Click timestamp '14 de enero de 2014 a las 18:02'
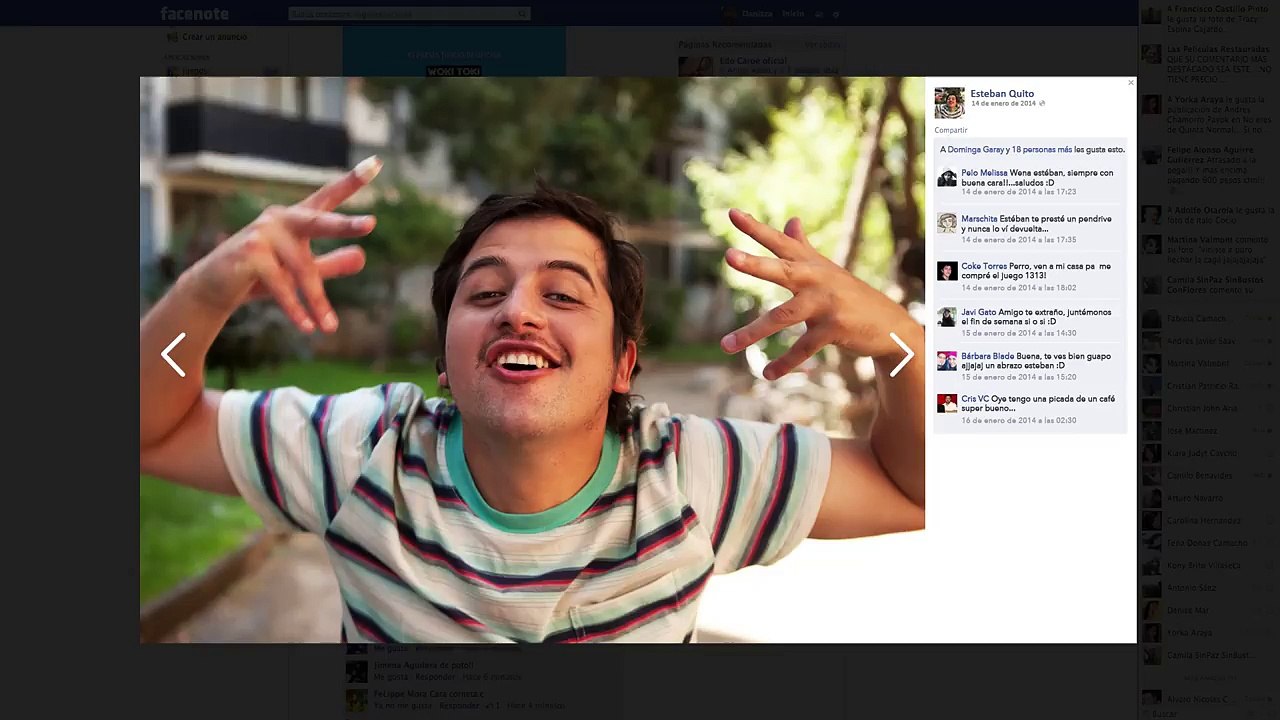Screen dimensions: 1280x720 [x=1019, y=288]
